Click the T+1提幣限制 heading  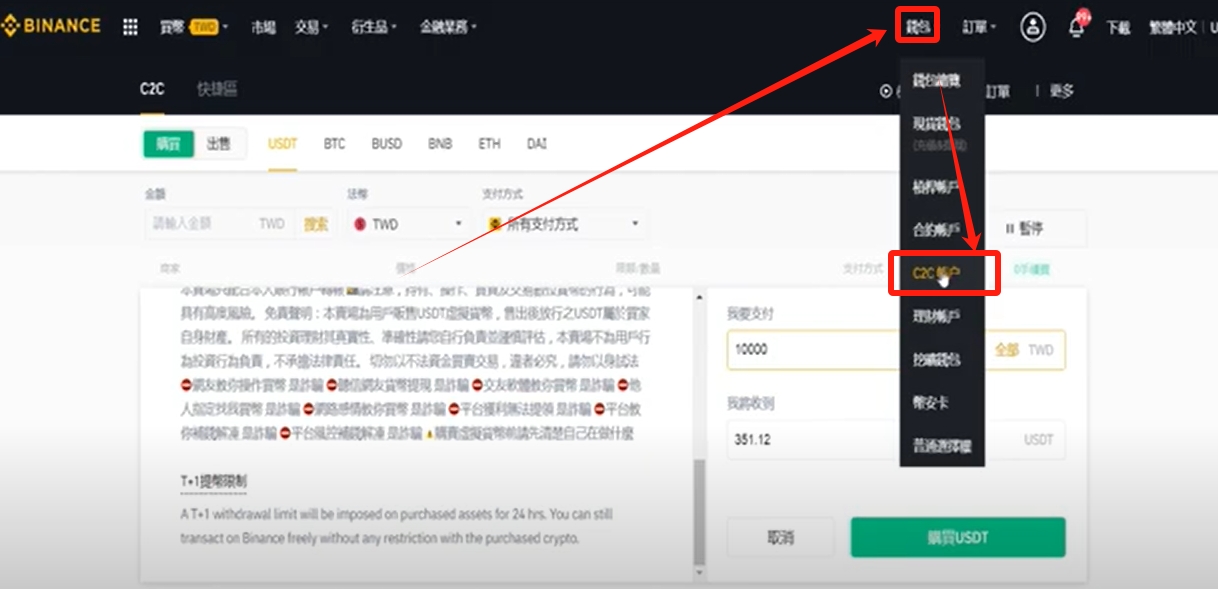pyautogui.click(x=213, y=482)
